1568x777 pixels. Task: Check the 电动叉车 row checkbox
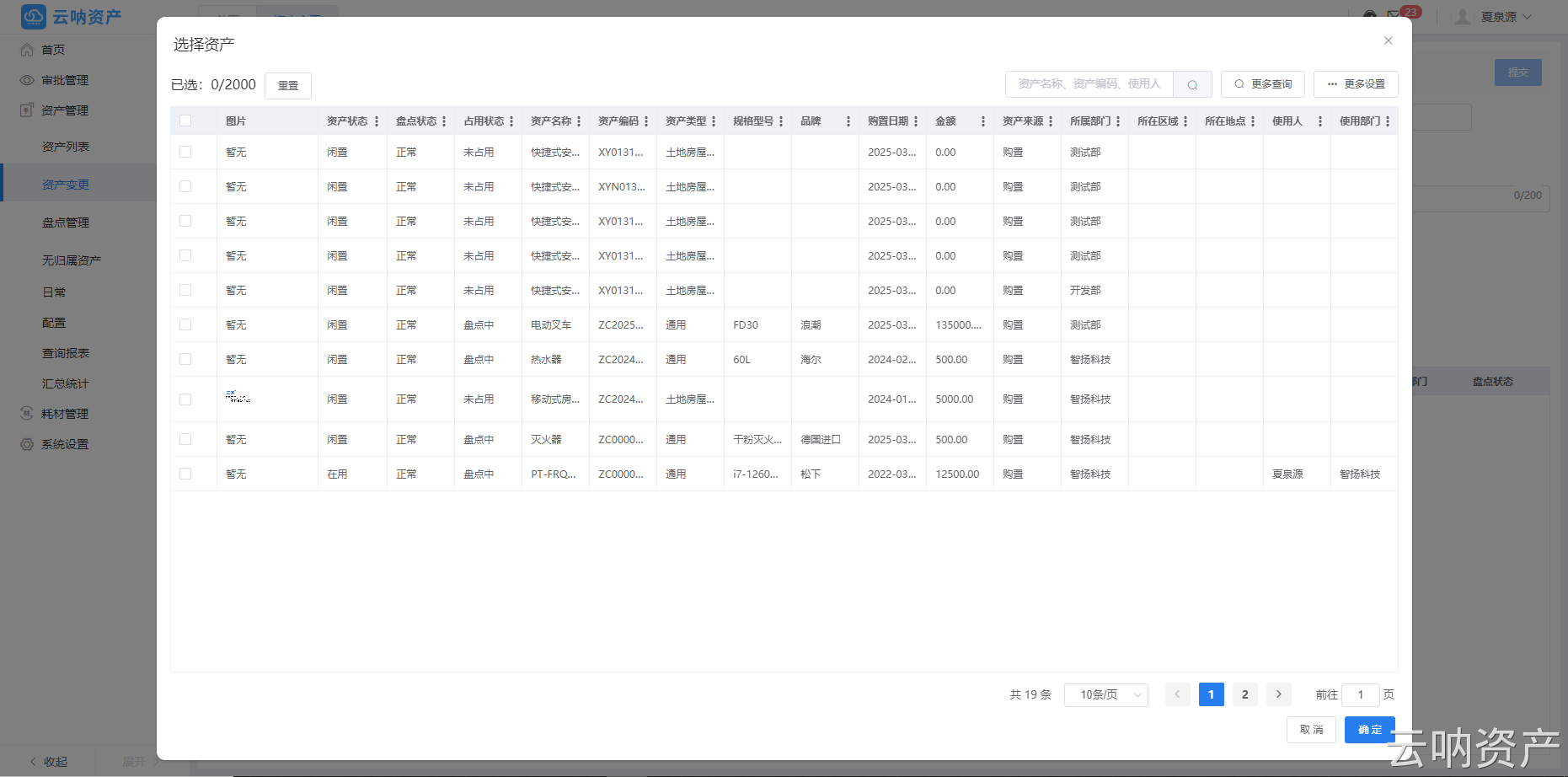coord(185,324)
